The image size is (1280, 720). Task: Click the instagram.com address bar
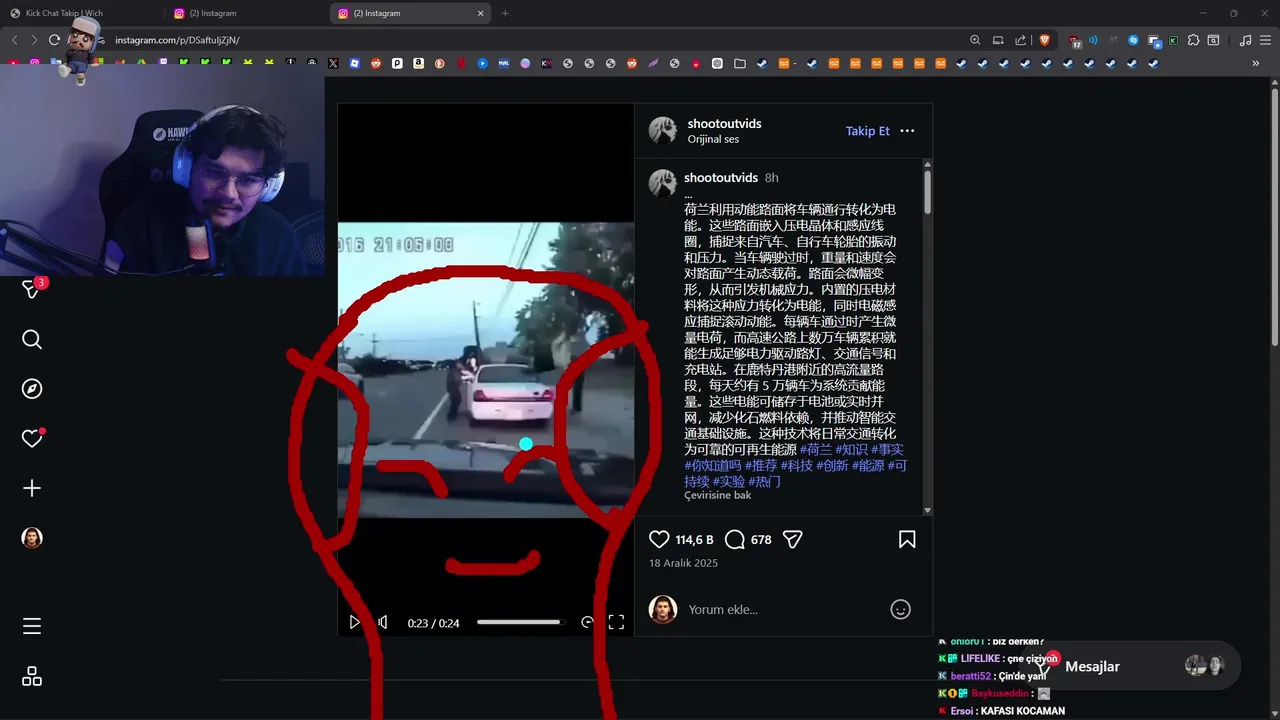point(530,40)
